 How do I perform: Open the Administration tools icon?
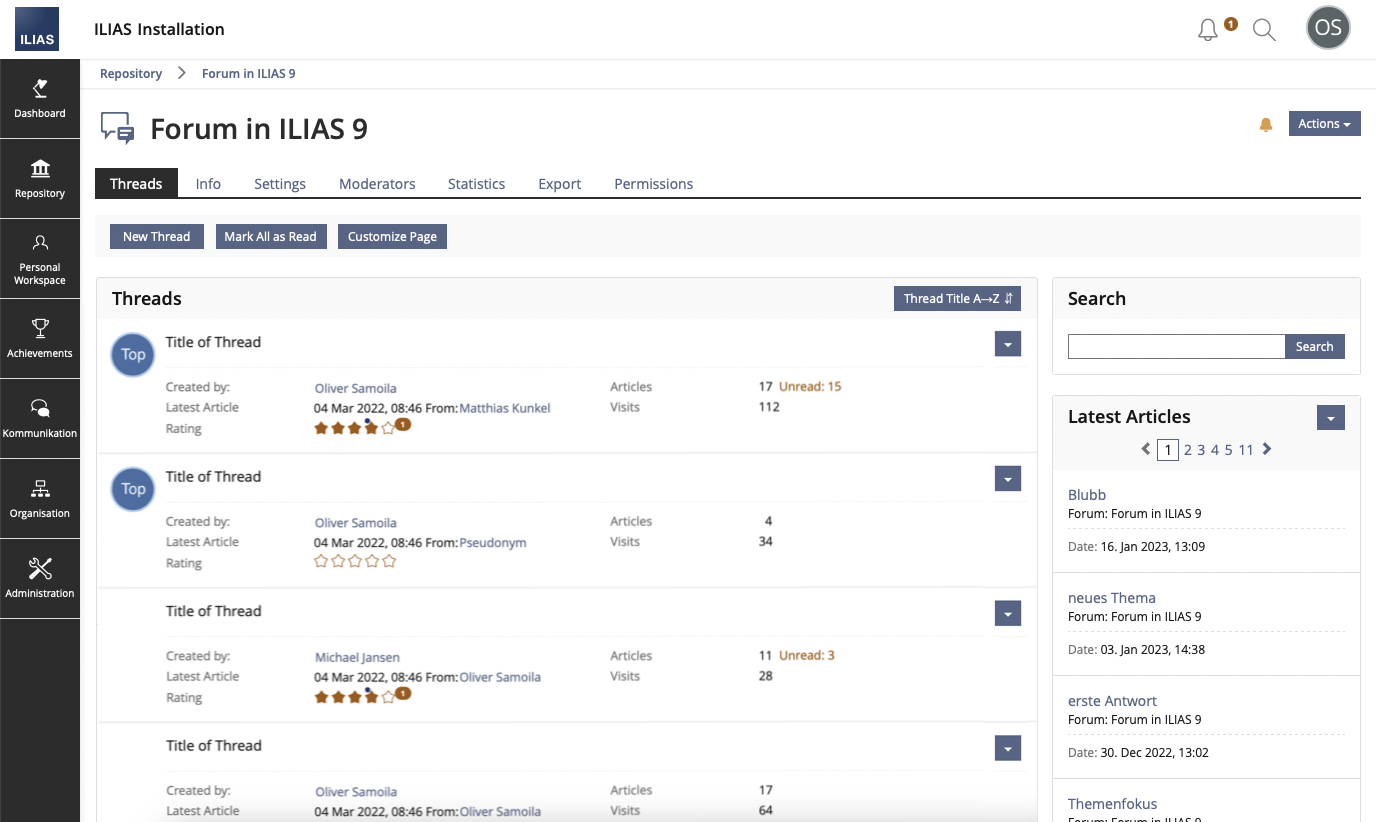40,579
